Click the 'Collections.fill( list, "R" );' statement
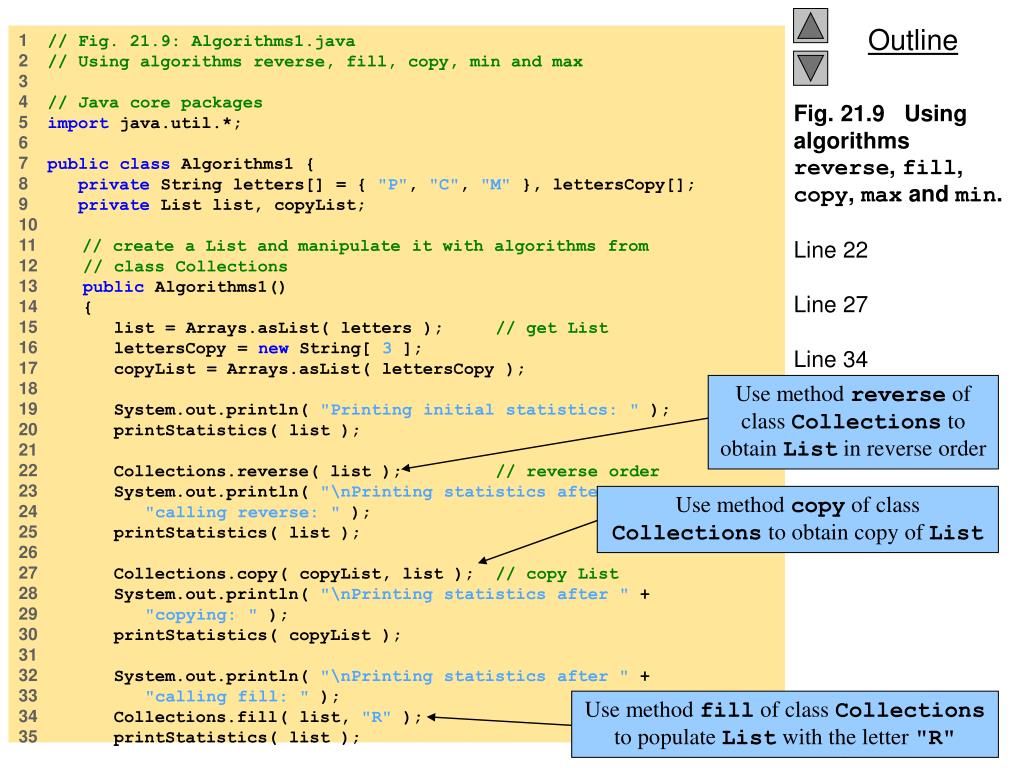Screen dimensions: 1024x768 pyautogui.click(x=268, y=717)
